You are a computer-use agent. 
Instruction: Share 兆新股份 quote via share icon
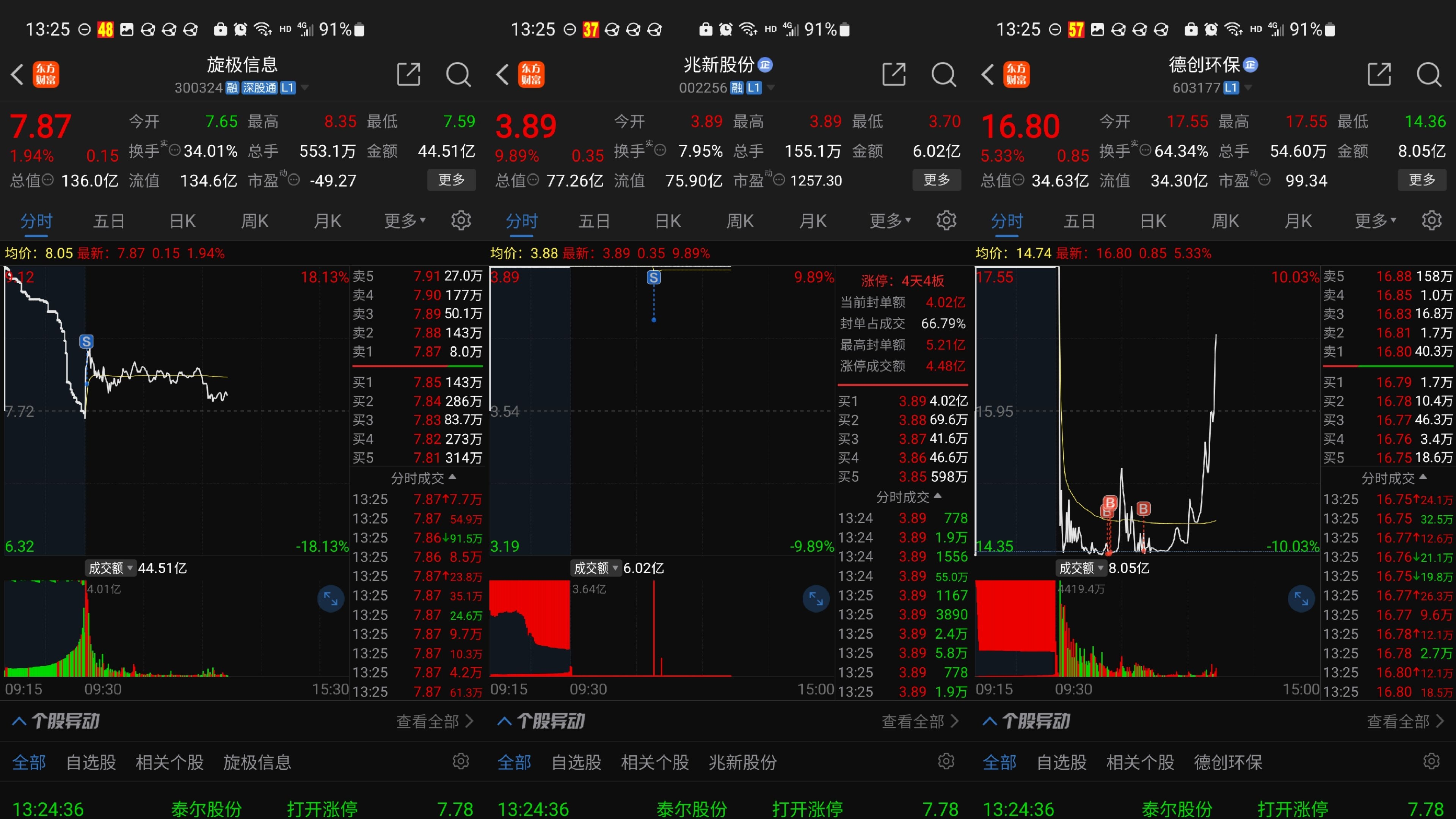(x=894, y=74)
